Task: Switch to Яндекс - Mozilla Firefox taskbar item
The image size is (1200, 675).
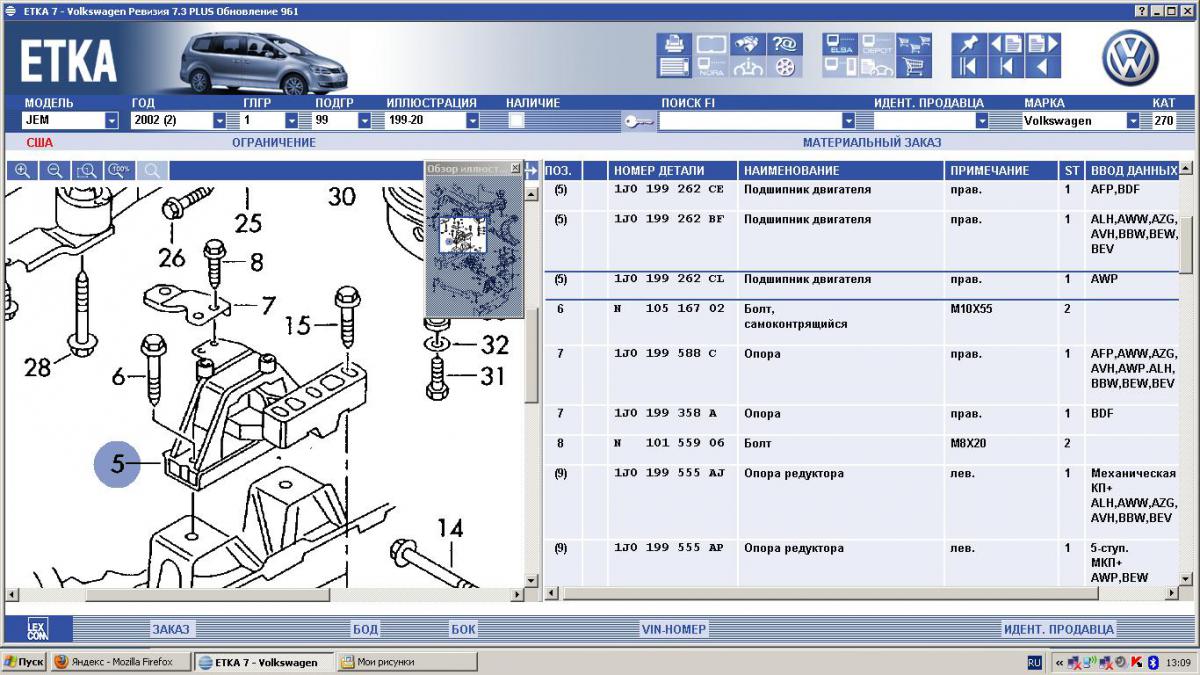Action: pos(119,662)
